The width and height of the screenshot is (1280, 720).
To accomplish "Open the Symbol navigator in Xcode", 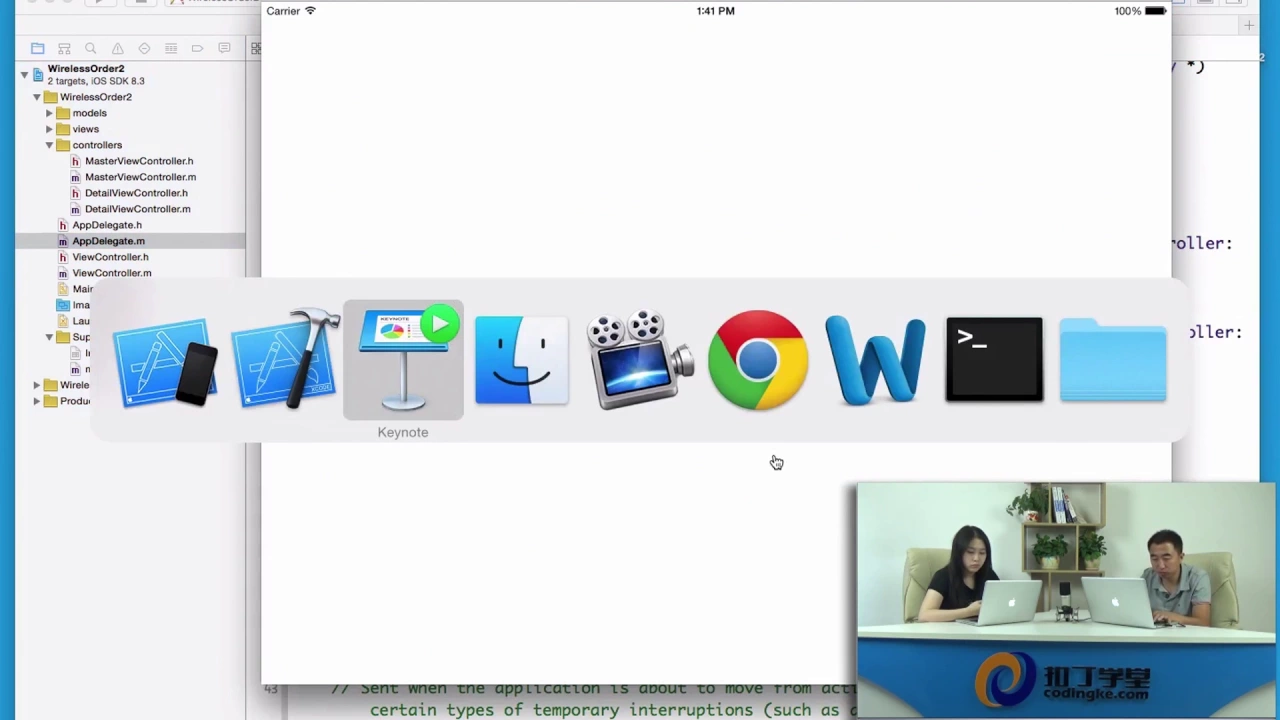I will click(x=64, y=48).
